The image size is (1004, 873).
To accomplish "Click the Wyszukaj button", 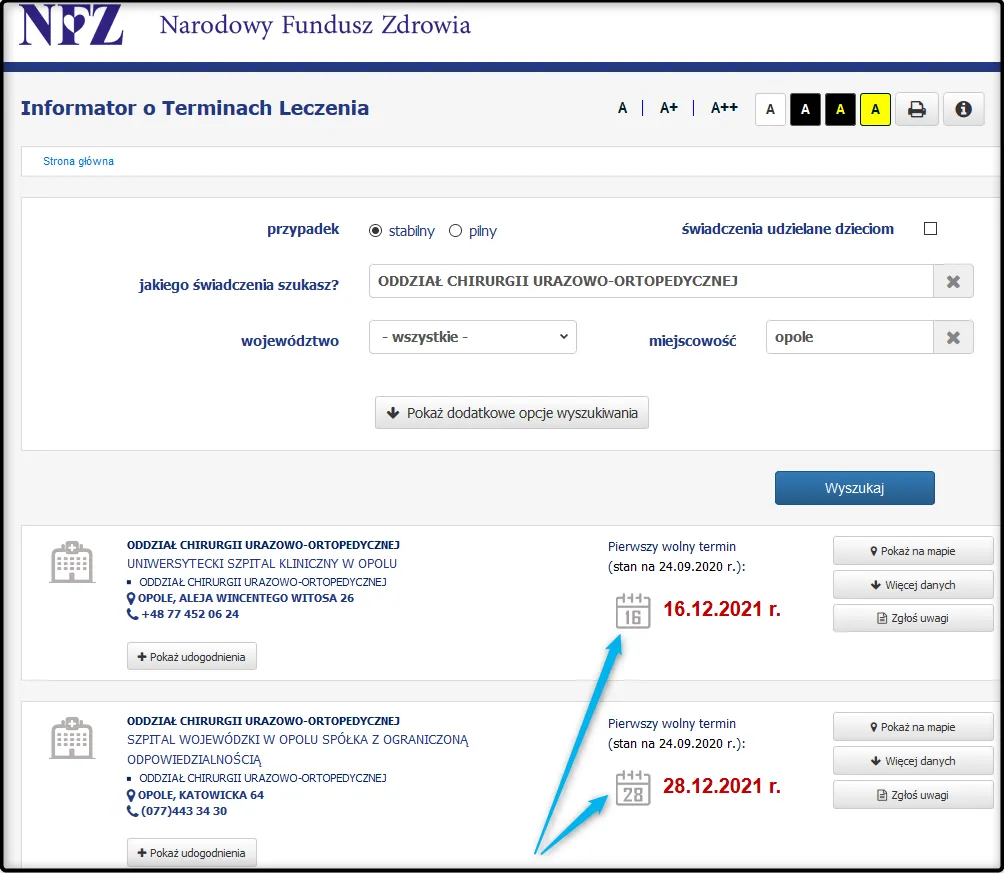I will (x=854, y=488).
